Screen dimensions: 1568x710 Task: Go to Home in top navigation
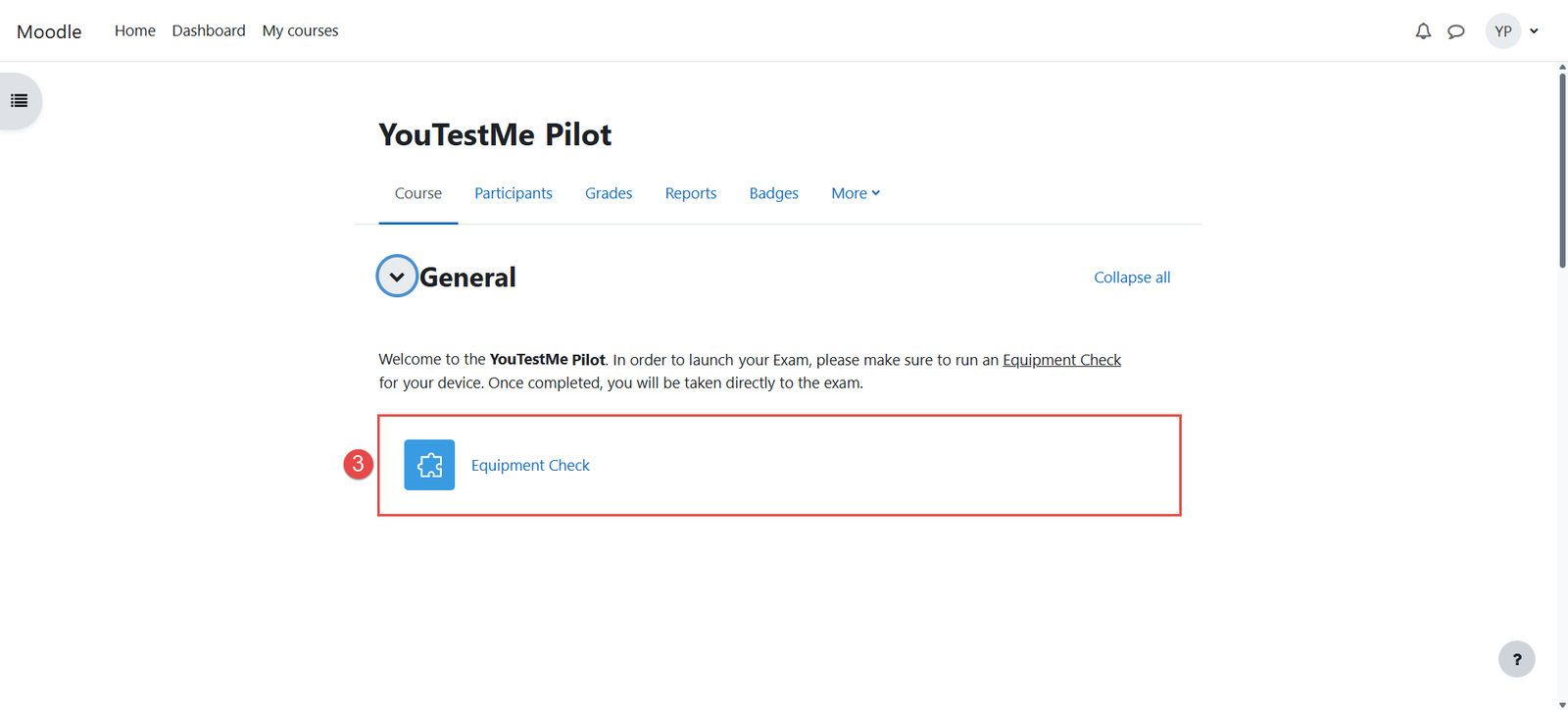(x=135, y=30)
